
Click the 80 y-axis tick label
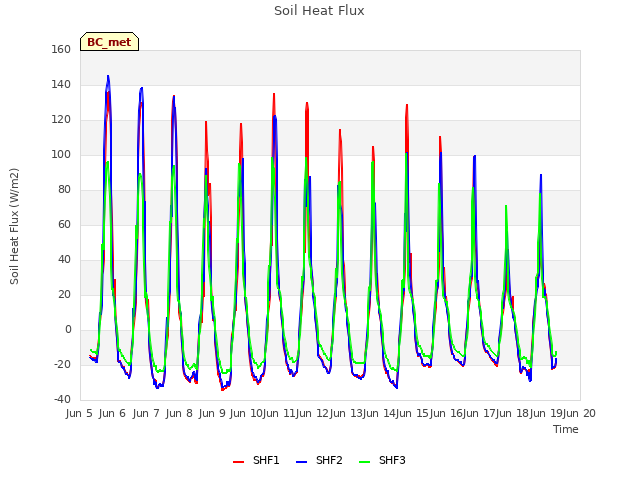pyautogui.click(x=64, y=189)
